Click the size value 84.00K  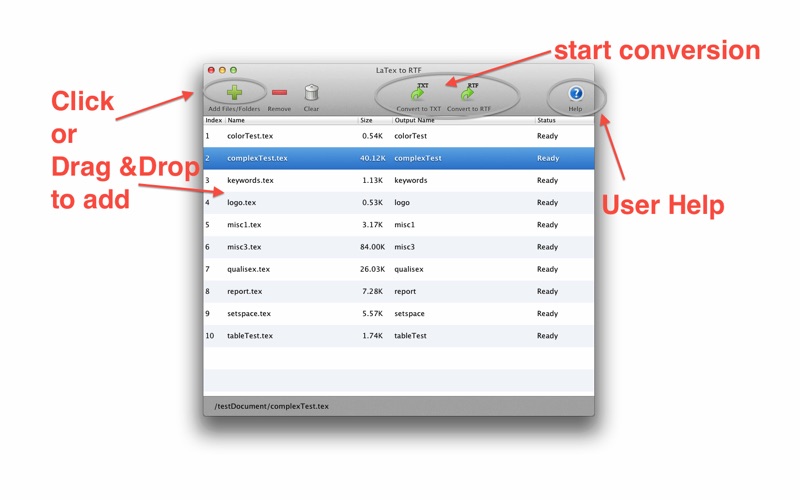click(372, 247)
